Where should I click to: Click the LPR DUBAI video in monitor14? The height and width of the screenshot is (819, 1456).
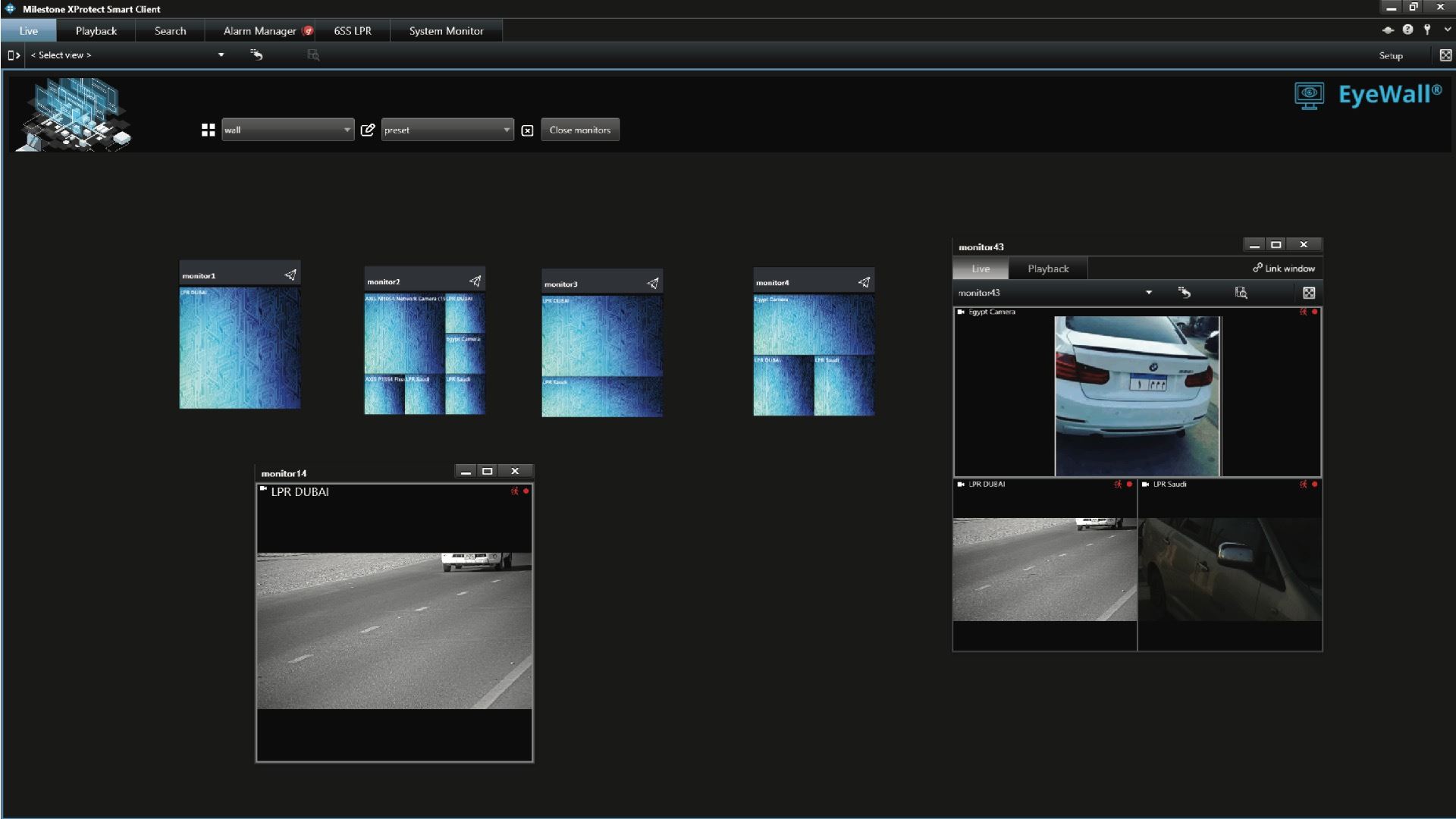(394, 631)
